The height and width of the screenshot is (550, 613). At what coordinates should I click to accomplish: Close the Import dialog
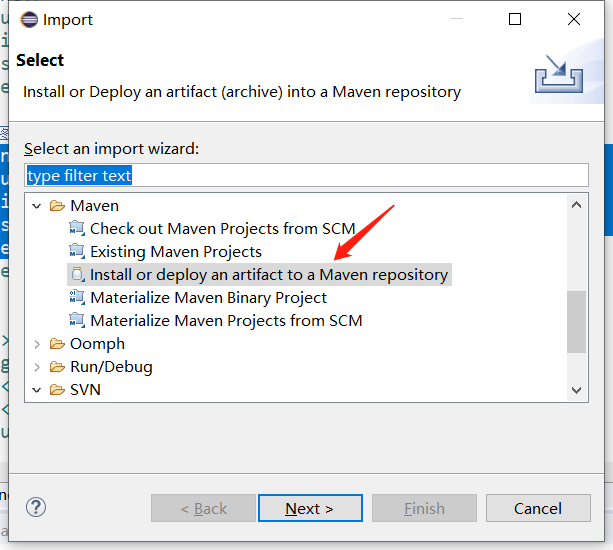click(x=574, y=19)
